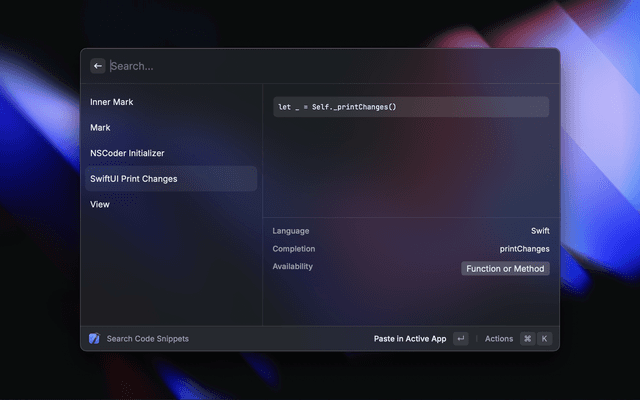Click the printChanges completion keyword
640x400 pixels.
coord(524,249)
